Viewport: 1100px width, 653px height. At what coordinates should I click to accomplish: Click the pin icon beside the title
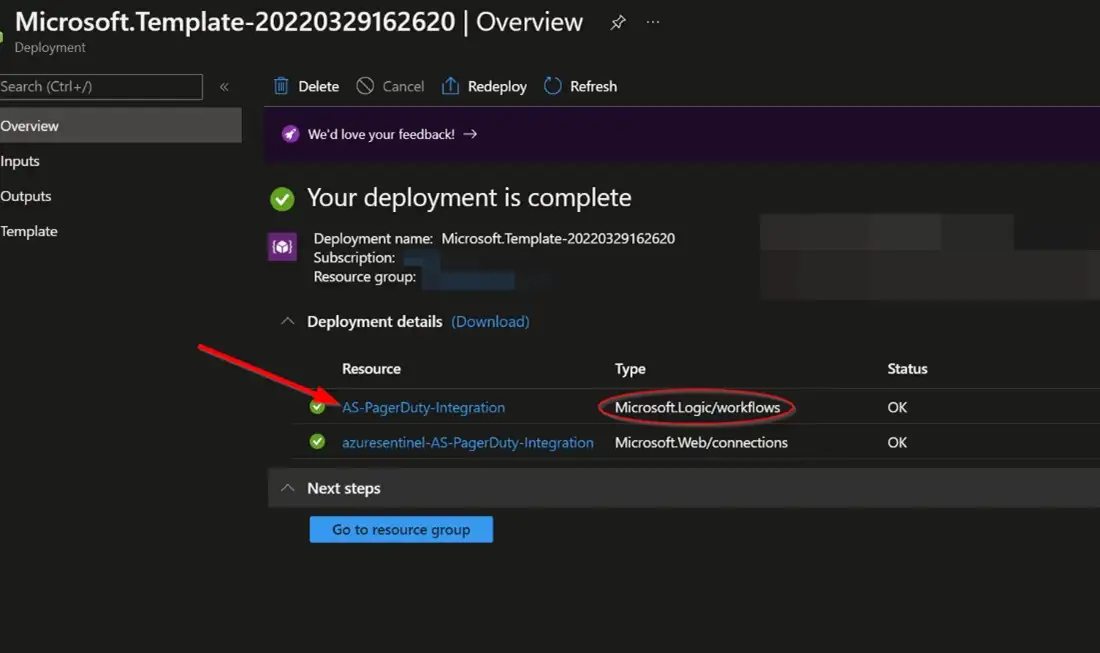coord(618,22)
